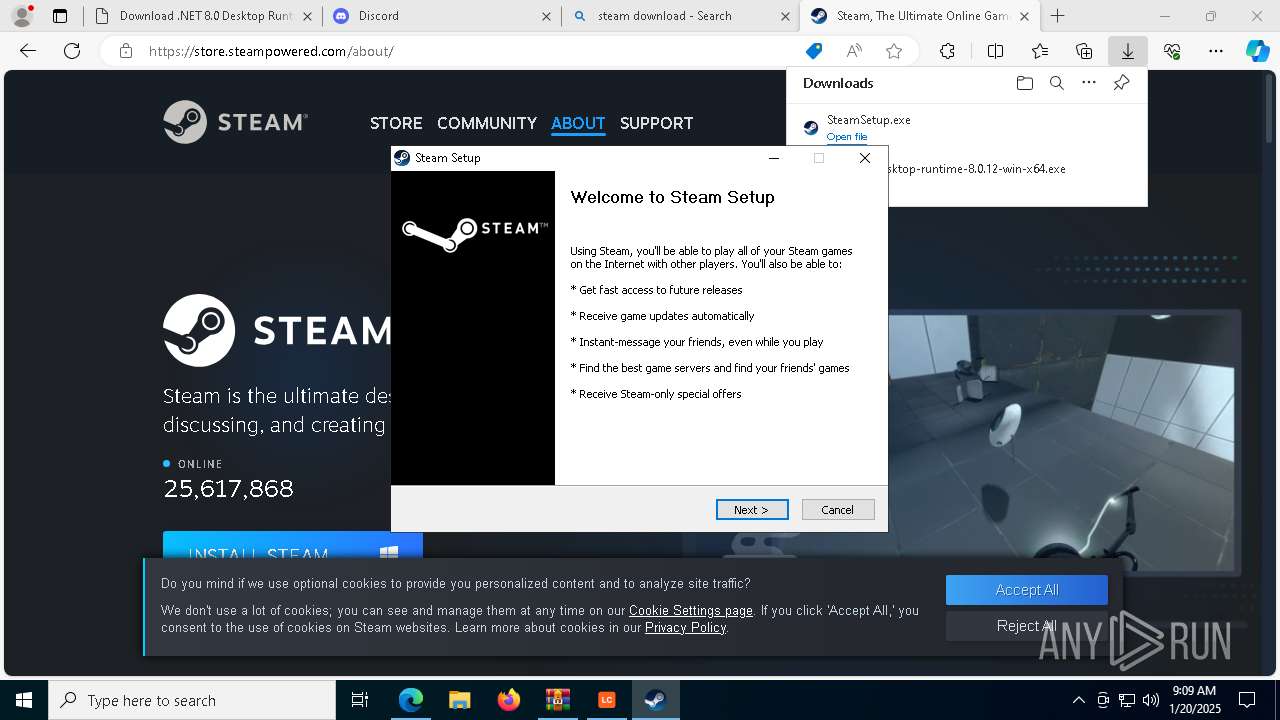This screenshot has width=1280, height=720.
Task: Open volume control in system tray
Action: coord(1150,700)
